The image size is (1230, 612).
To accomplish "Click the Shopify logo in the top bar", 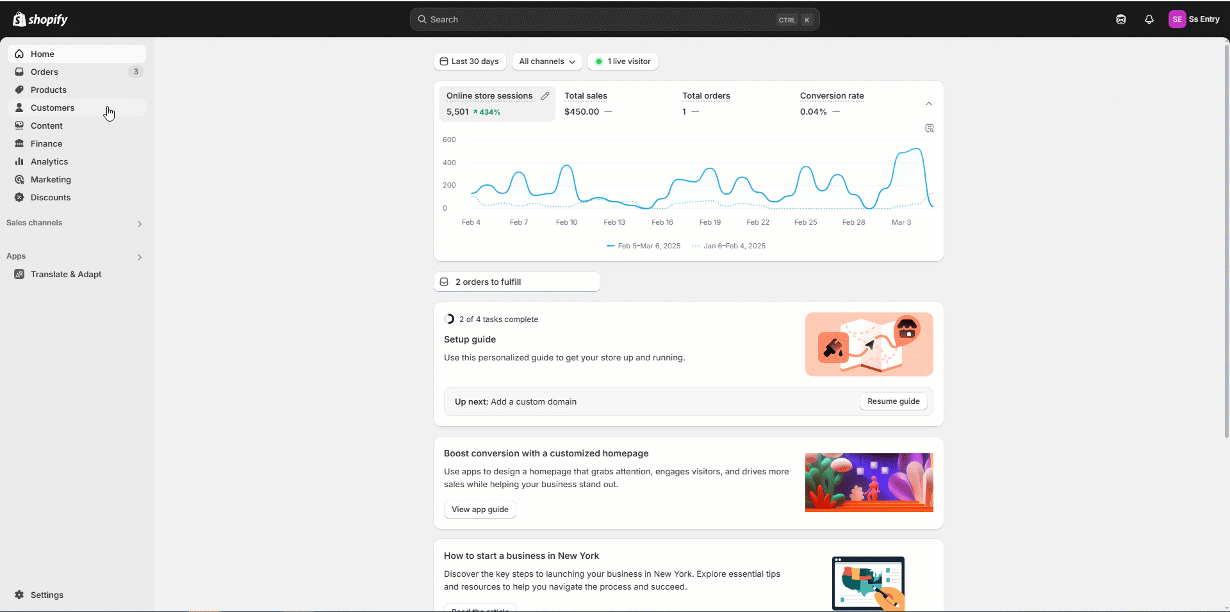I will [40, 19].
